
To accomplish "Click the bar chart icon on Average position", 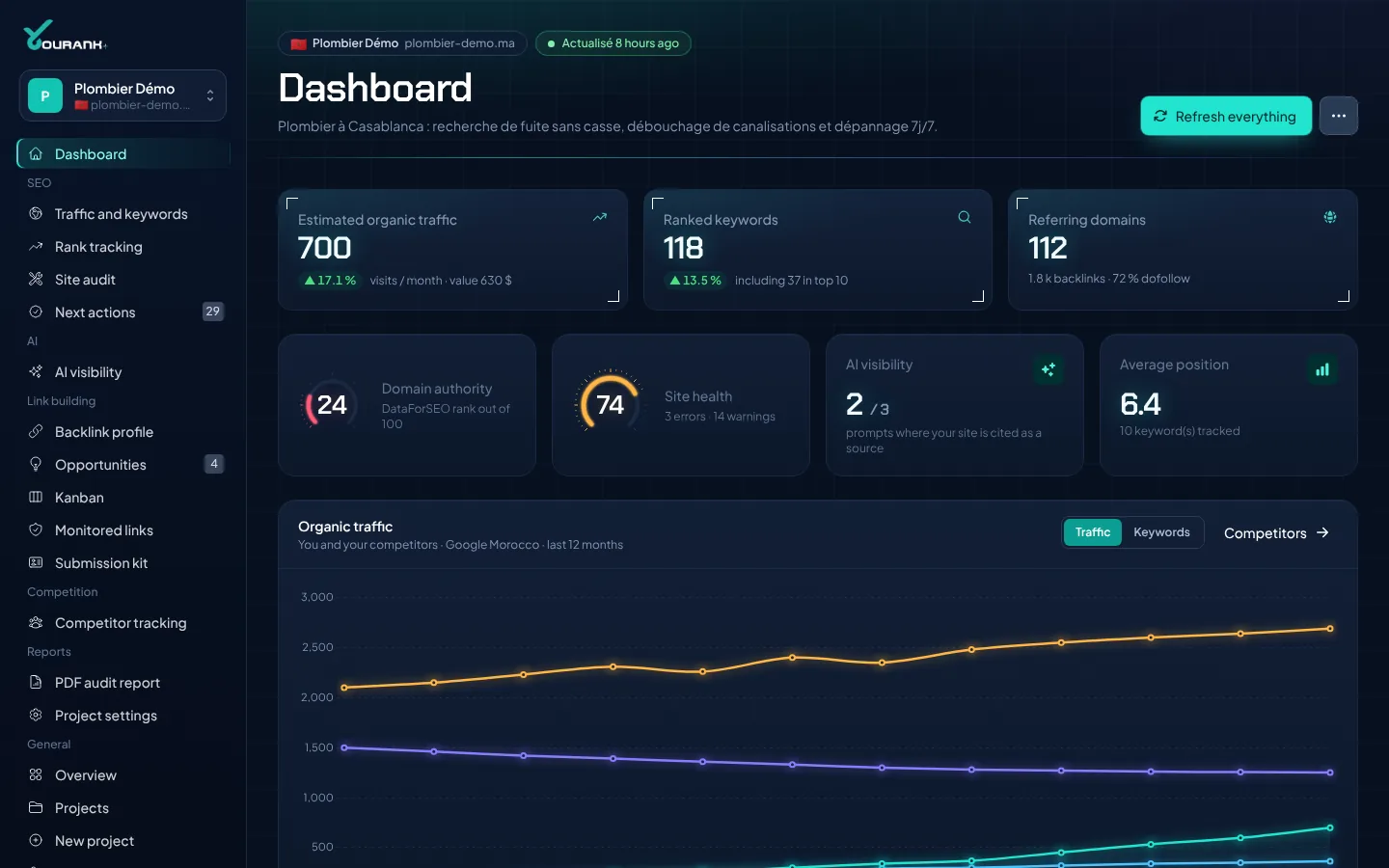I will [1322, 369].
